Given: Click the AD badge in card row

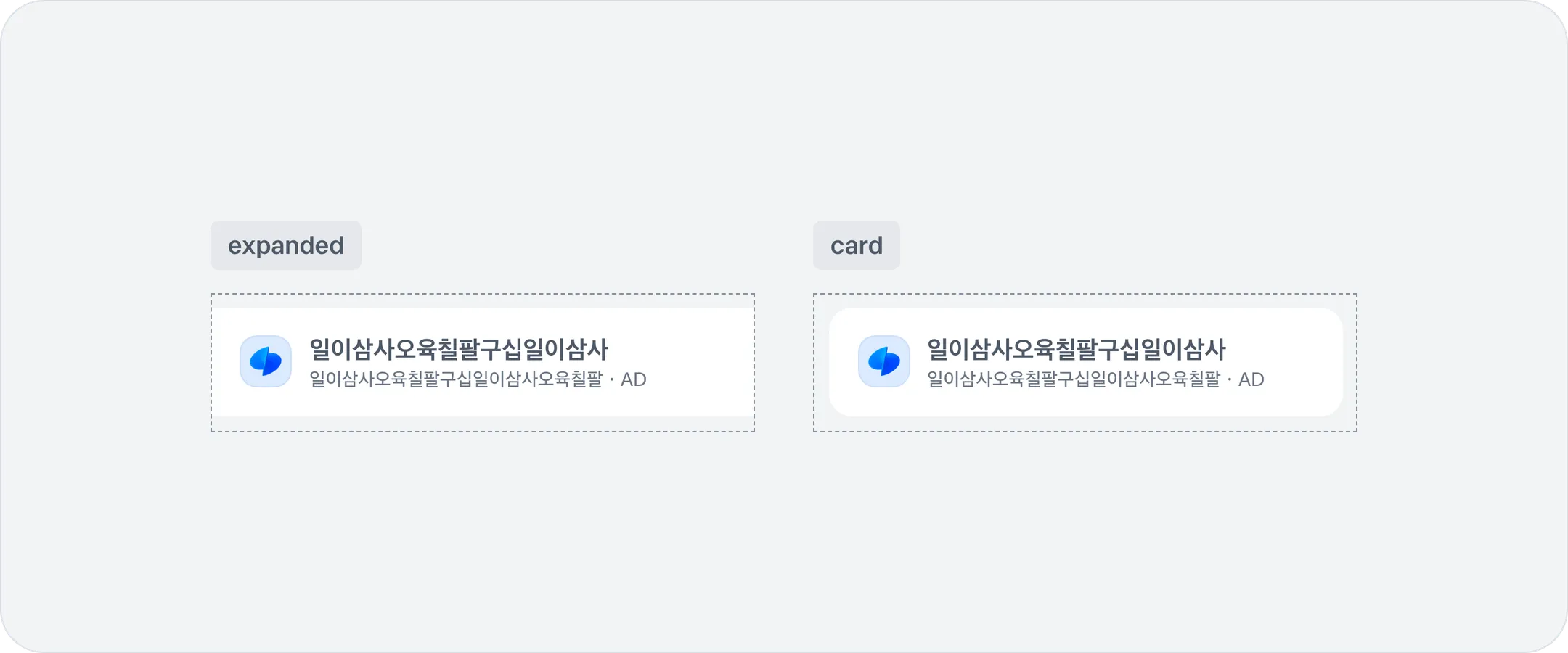Looking at the screenshot, I should tap(1251, 379).
